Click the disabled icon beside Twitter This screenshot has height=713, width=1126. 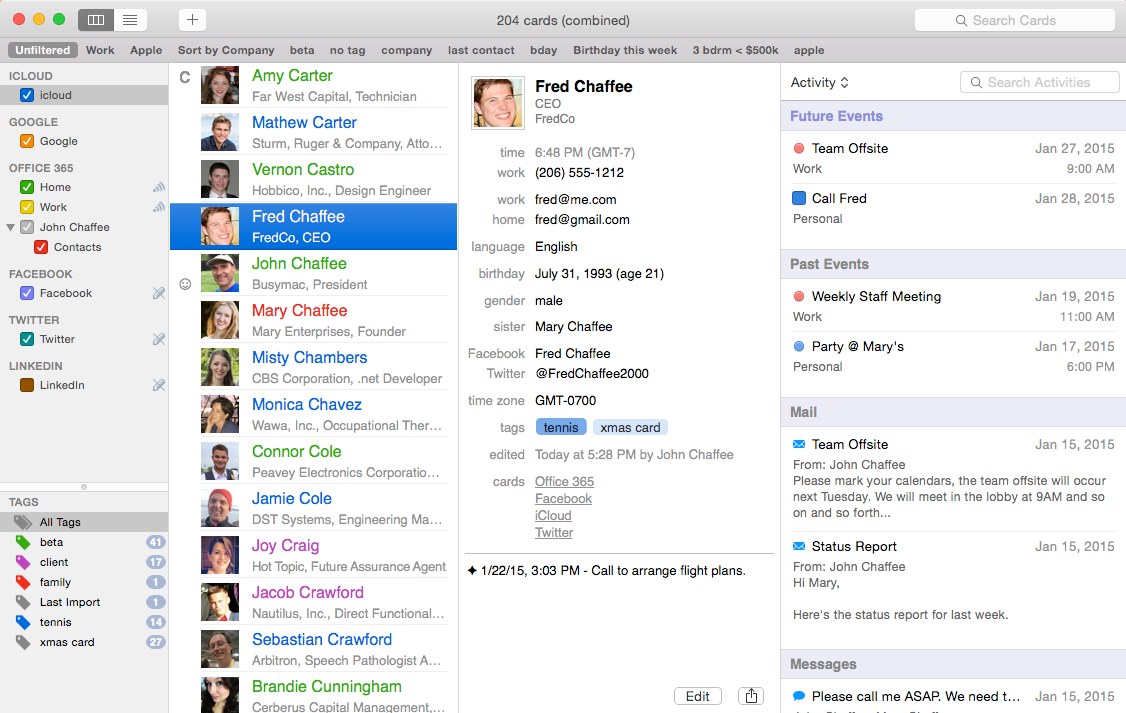(159, 339)
